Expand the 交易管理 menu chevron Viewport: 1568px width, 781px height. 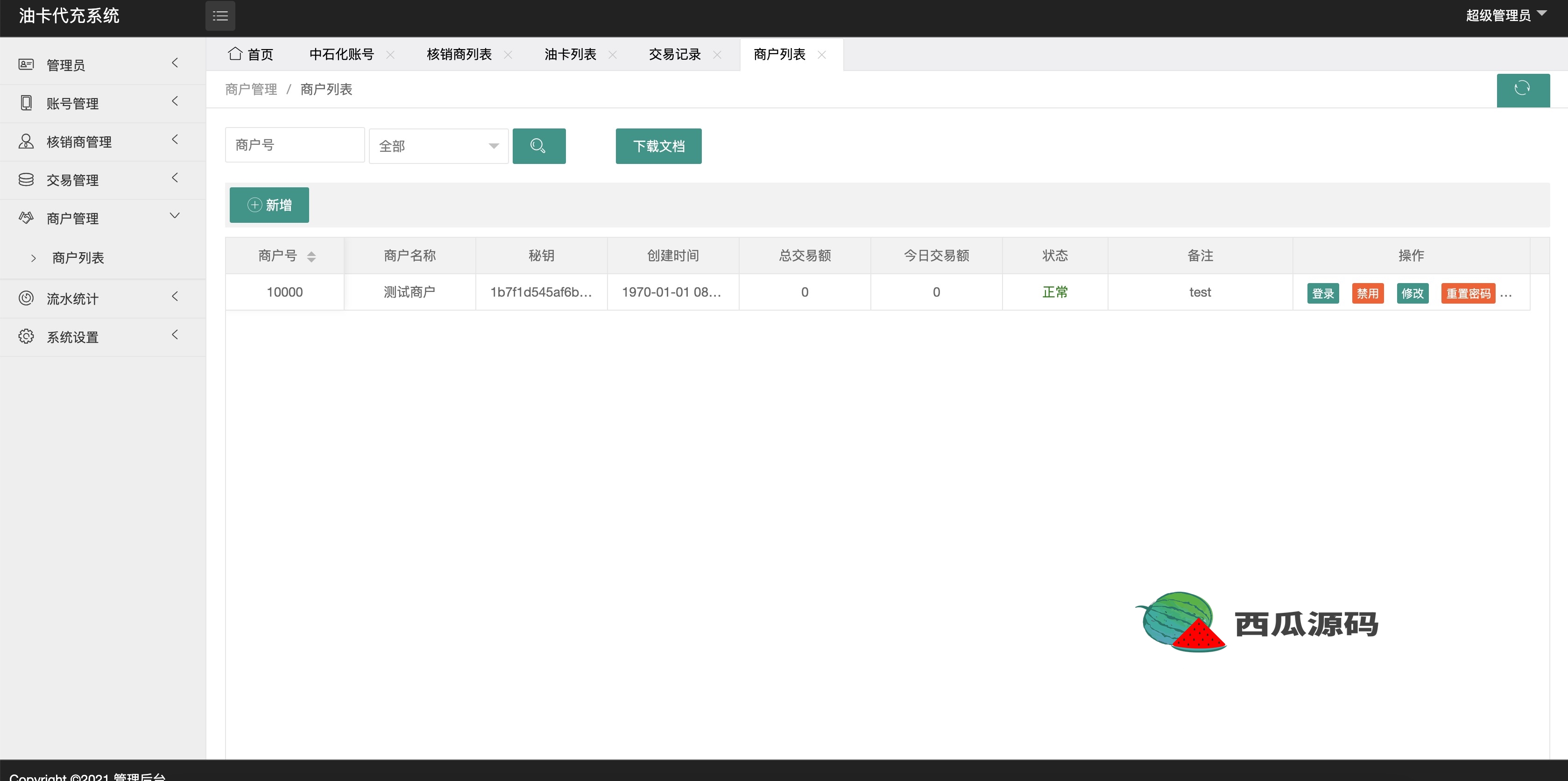tap(175, 178)
